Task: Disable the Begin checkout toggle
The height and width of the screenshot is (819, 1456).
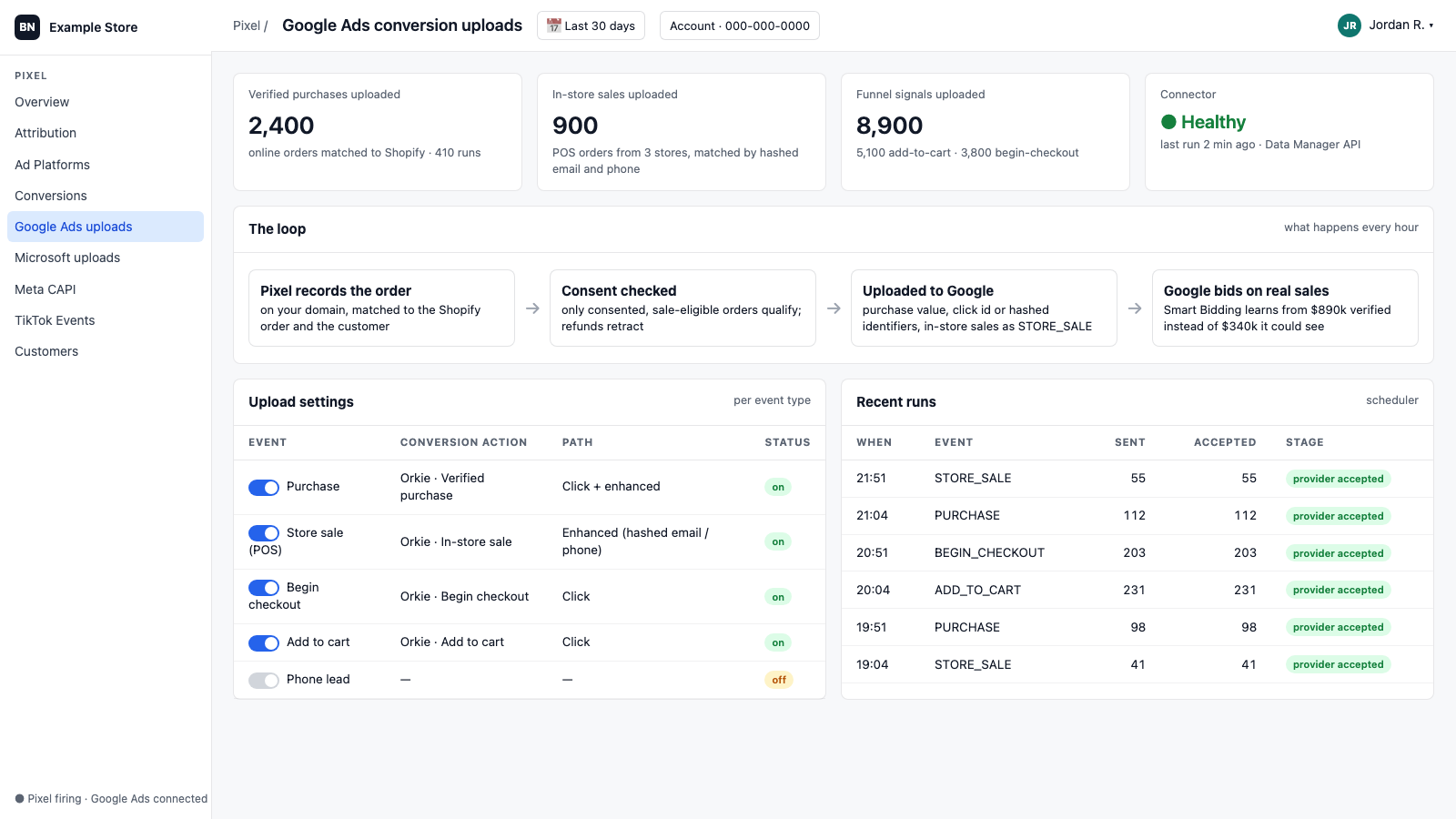Action: (x=264, y=588)
